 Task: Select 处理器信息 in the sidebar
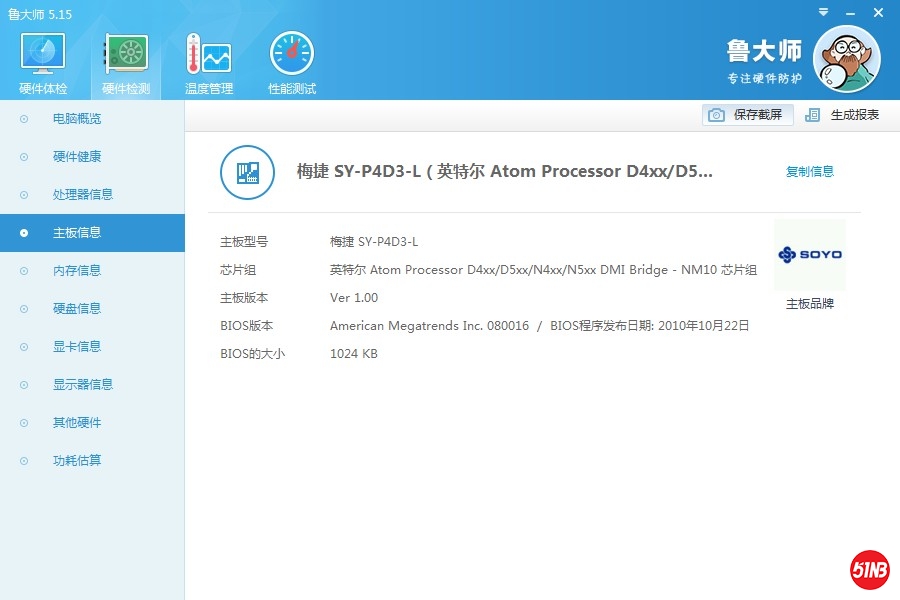click(x=83, y=195)
